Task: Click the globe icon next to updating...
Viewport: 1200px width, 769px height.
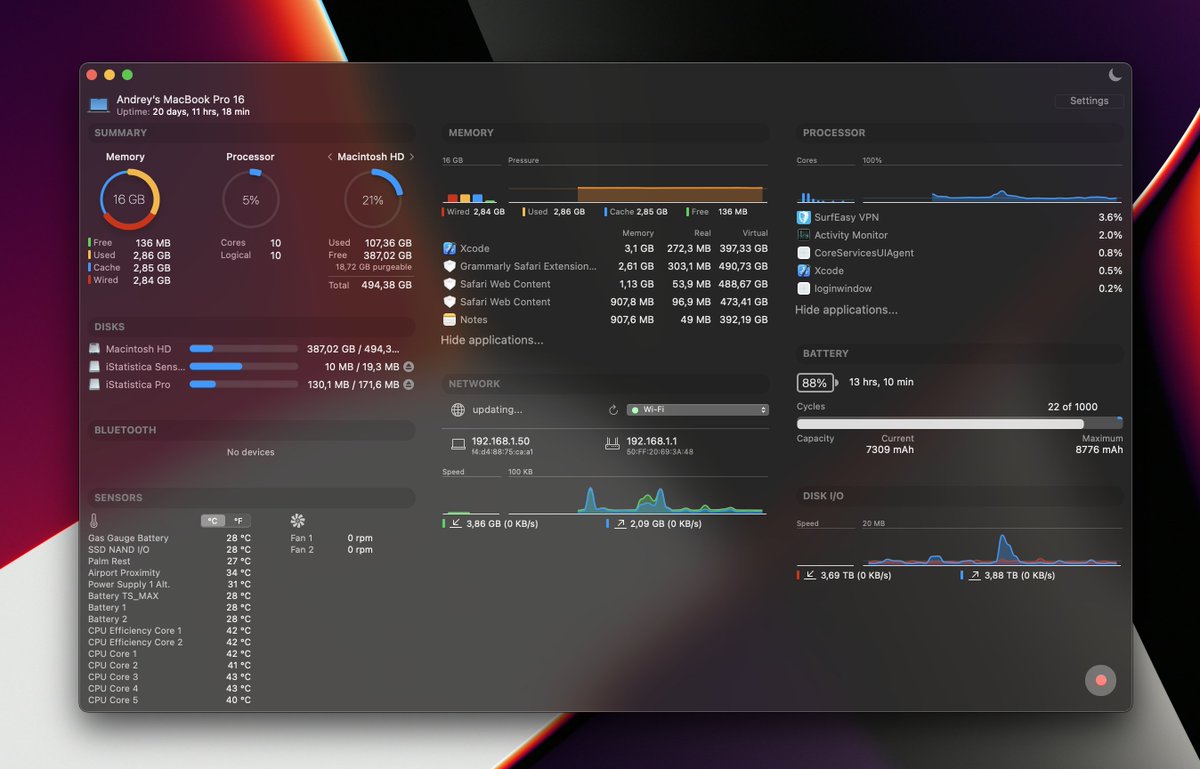Action: pyautogui.click(x=458, y=410)
